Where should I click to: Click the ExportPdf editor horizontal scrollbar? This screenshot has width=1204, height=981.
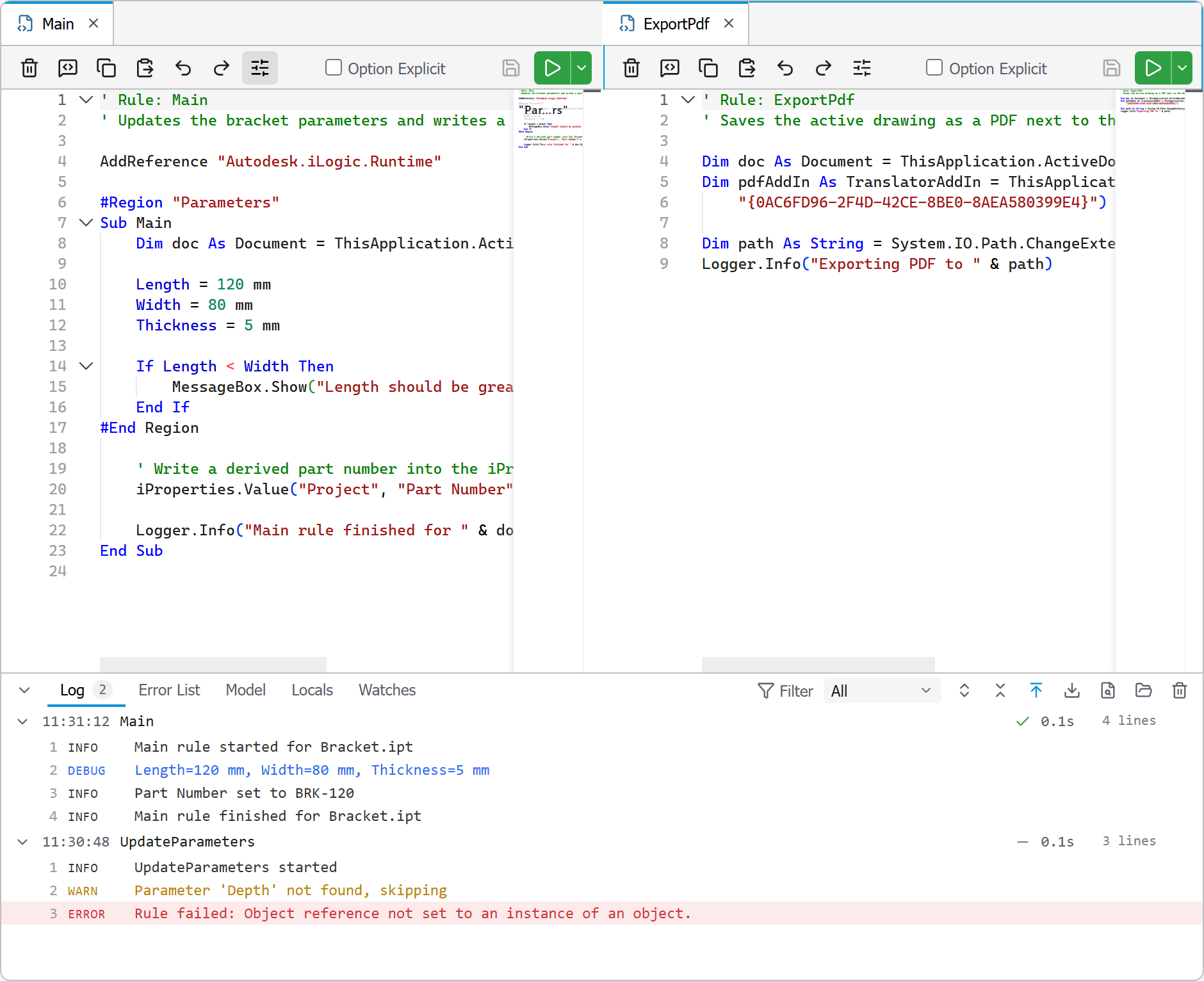tap(818, 664)
